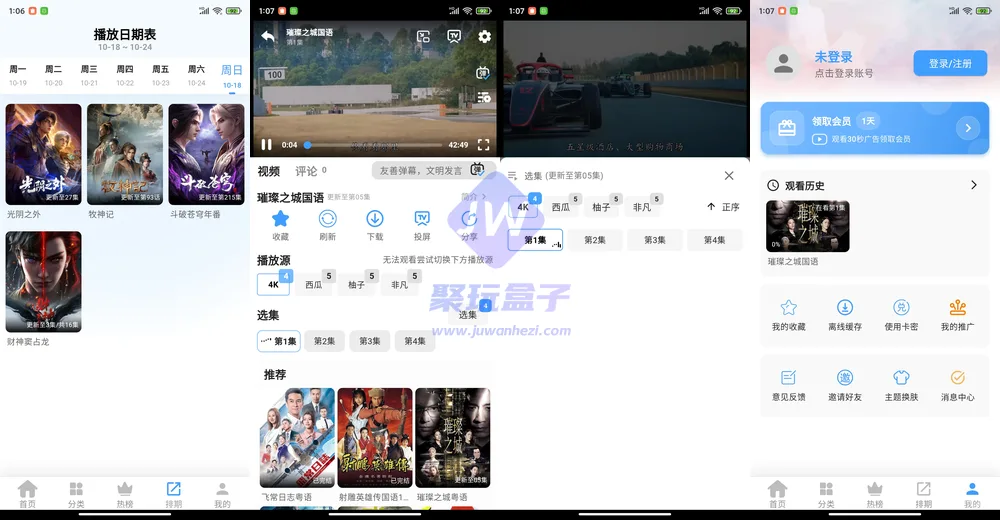1000x520 pixels.
Task: Switch to 评论 tab
Action: (x=311, y=171)
